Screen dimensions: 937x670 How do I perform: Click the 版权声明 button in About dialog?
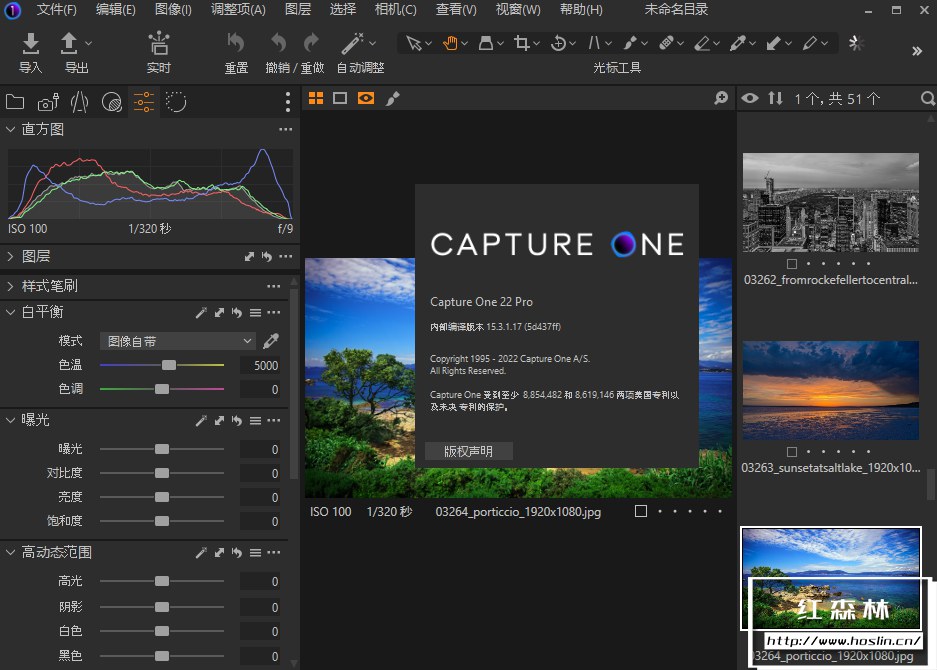[x=468, y=451]
